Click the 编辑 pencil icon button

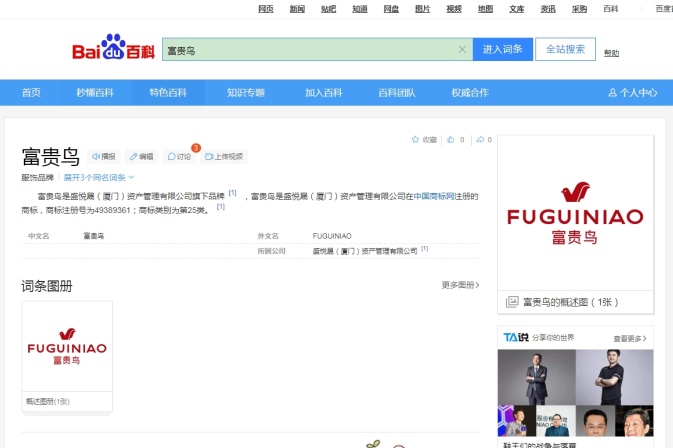[x=142, y=157]
